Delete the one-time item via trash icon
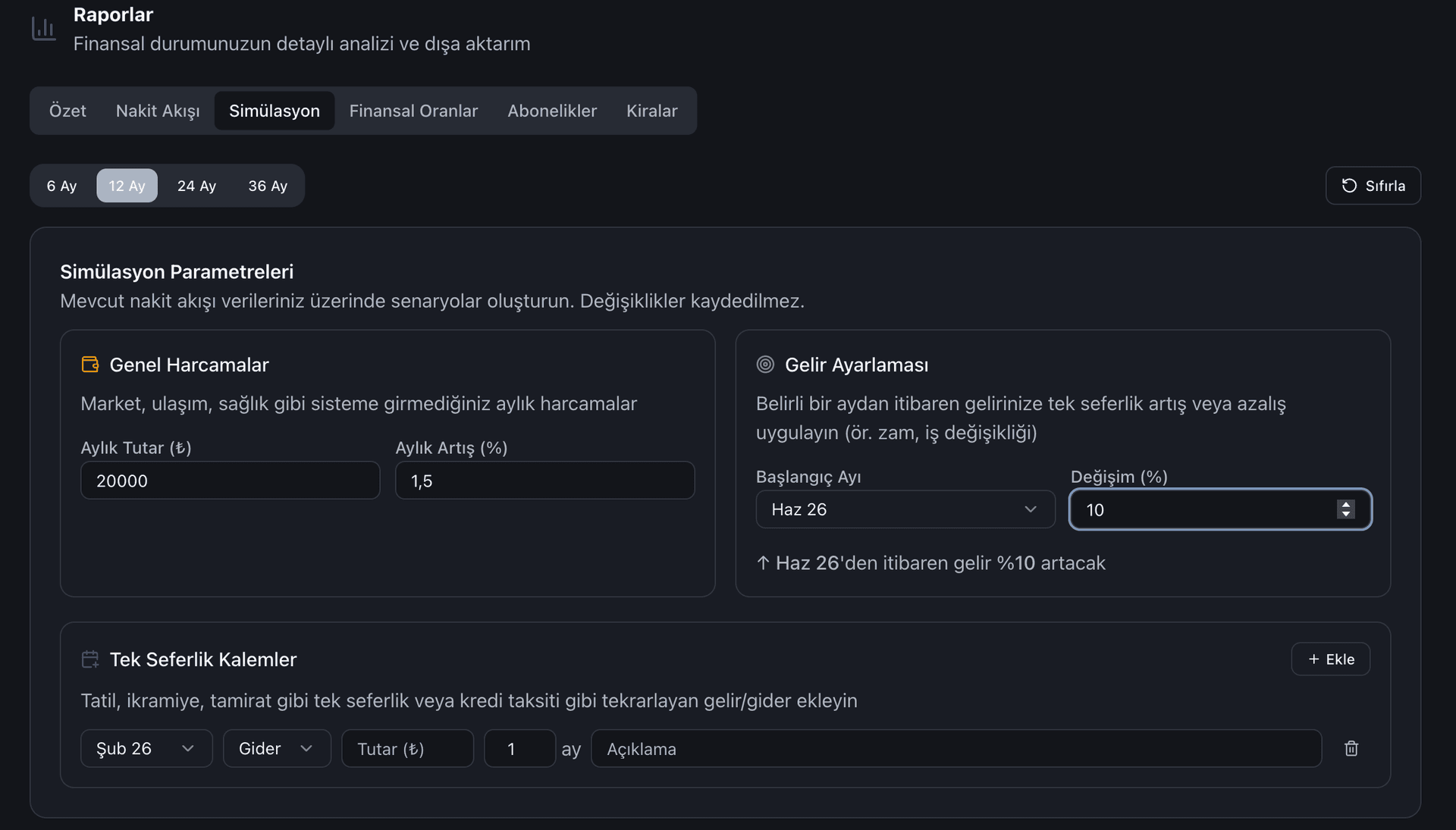Viewport: 1456px width, 830px height. point(1351,748)
